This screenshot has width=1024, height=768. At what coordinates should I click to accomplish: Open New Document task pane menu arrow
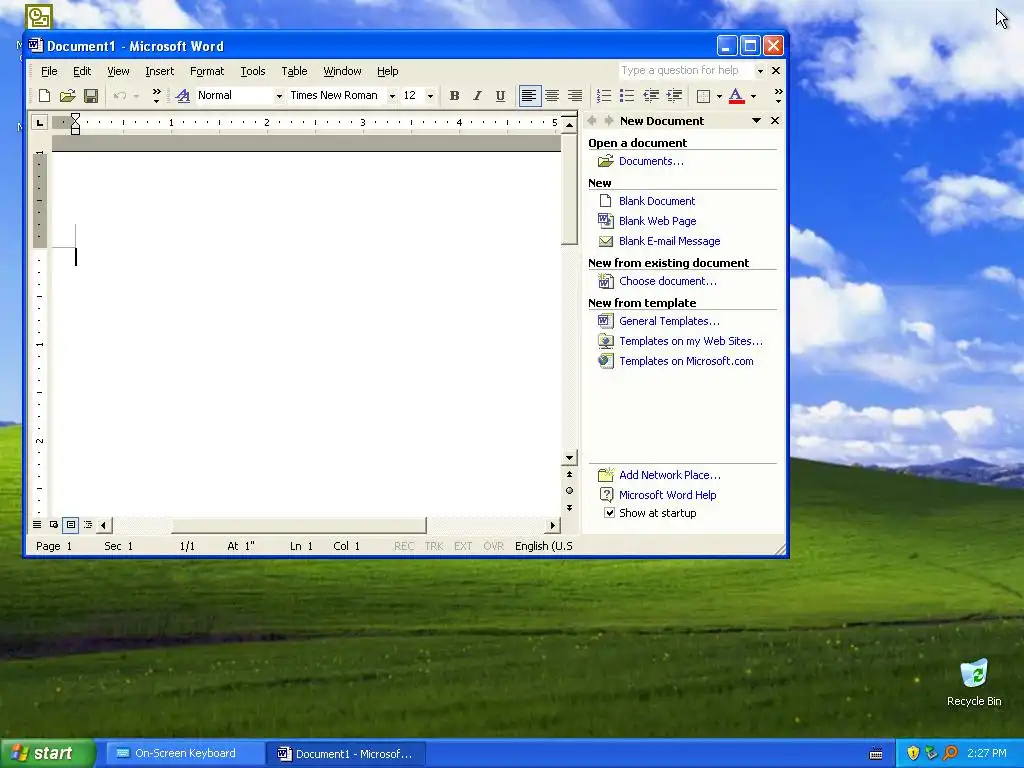pos(756,121)
